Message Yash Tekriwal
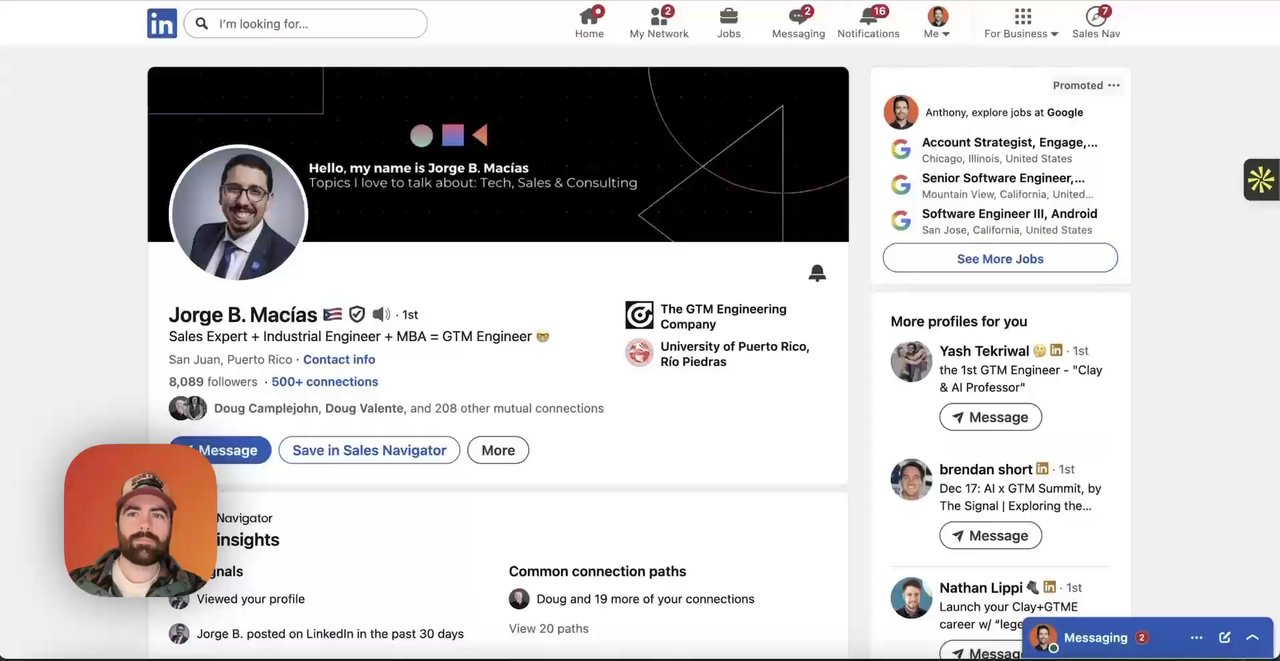Viewport: 1280px width, 661px height. (x=990, y=417)
